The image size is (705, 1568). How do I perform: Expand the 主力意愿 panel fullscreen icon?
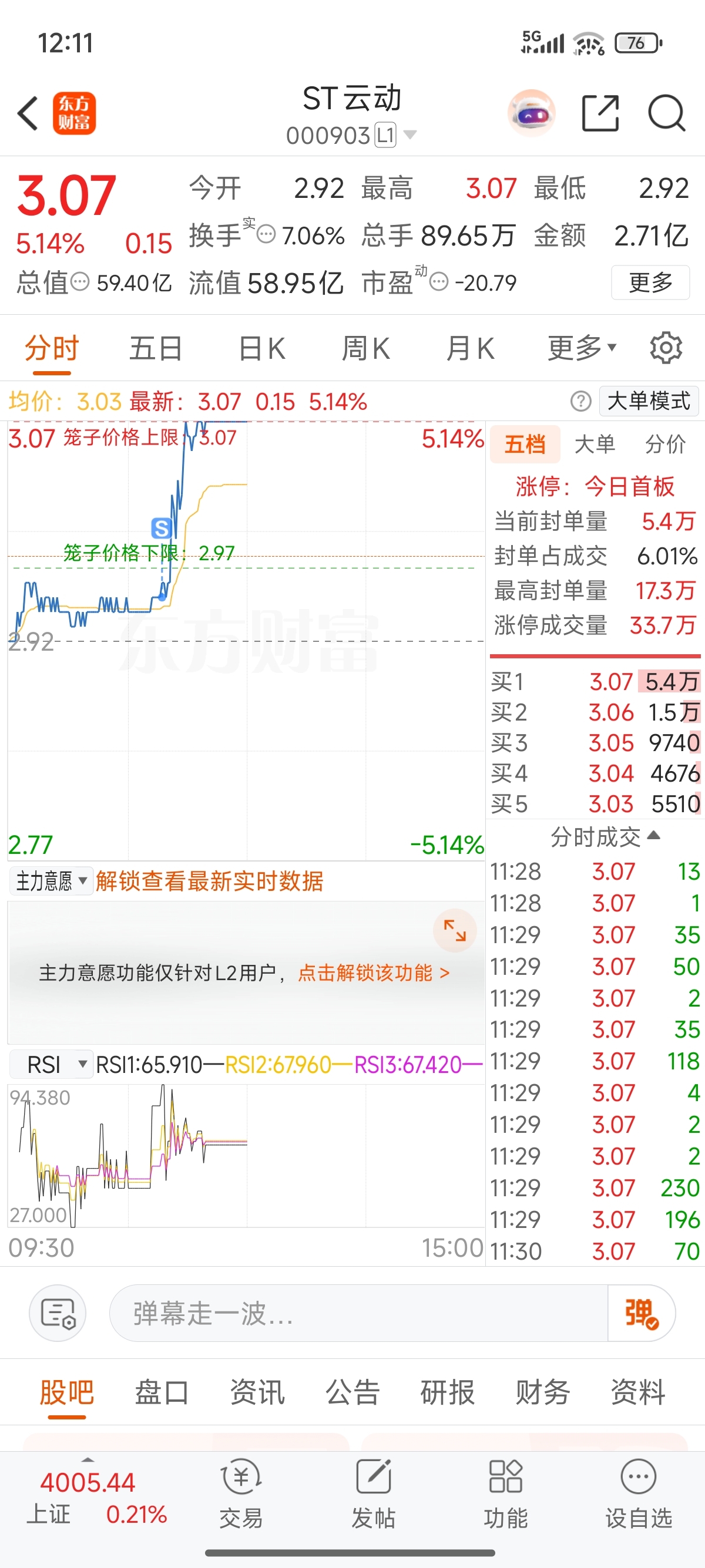click(x=455, y=930)
